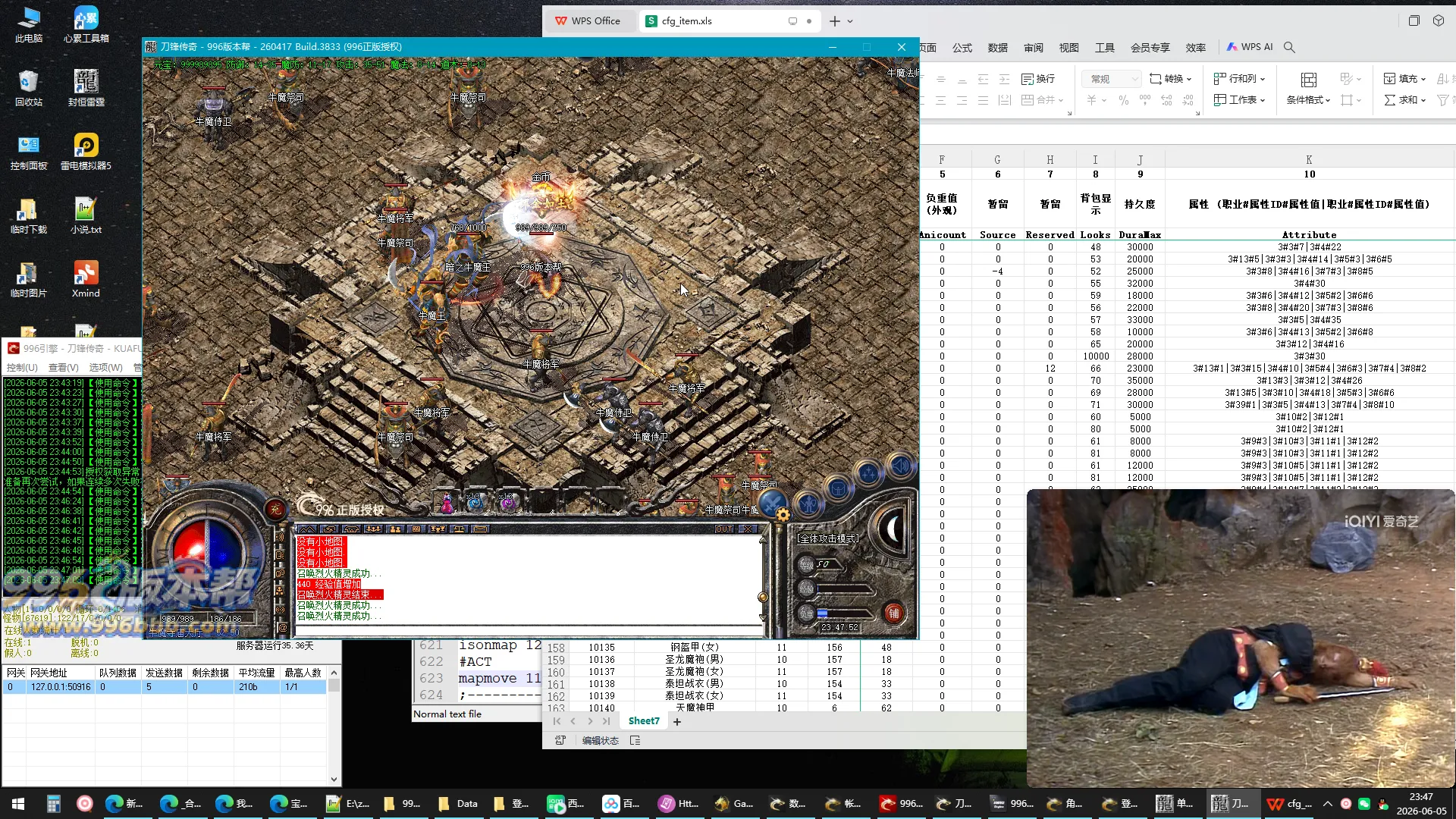Screen dimensions: 1456x819
Task: Click the 查看(V) menu in 996 engine window
Action: coord(64,367)
